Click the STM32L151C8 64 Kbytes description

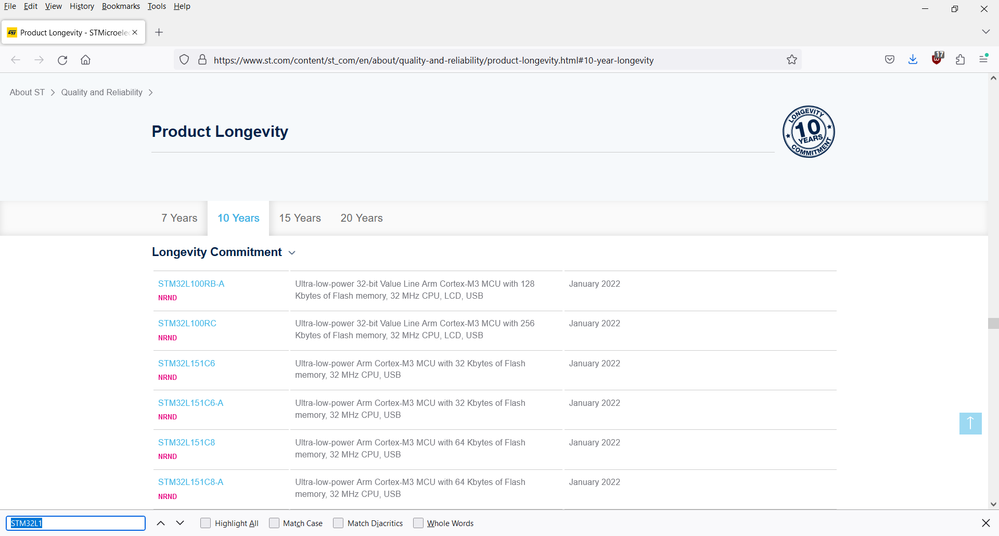coord(410,448)
